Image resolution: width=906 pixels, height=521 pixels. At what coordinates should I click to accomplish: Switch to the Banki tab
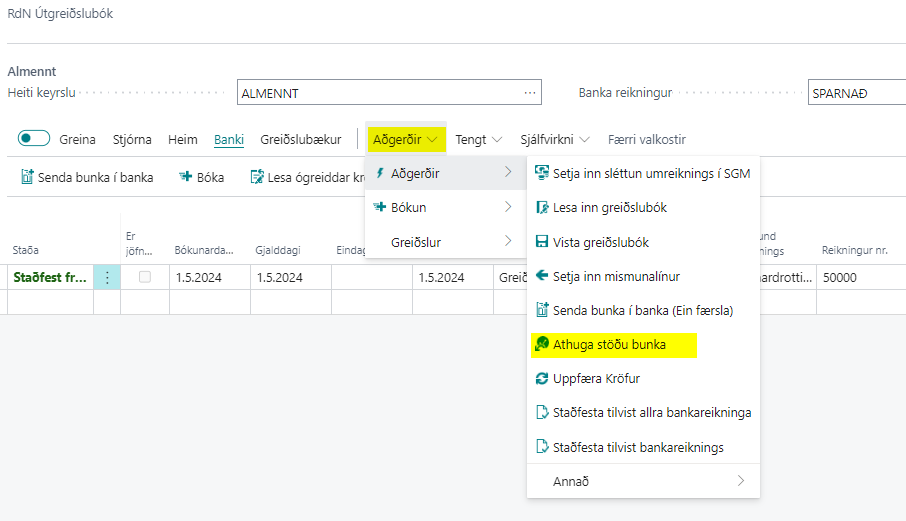click(229, 139)
